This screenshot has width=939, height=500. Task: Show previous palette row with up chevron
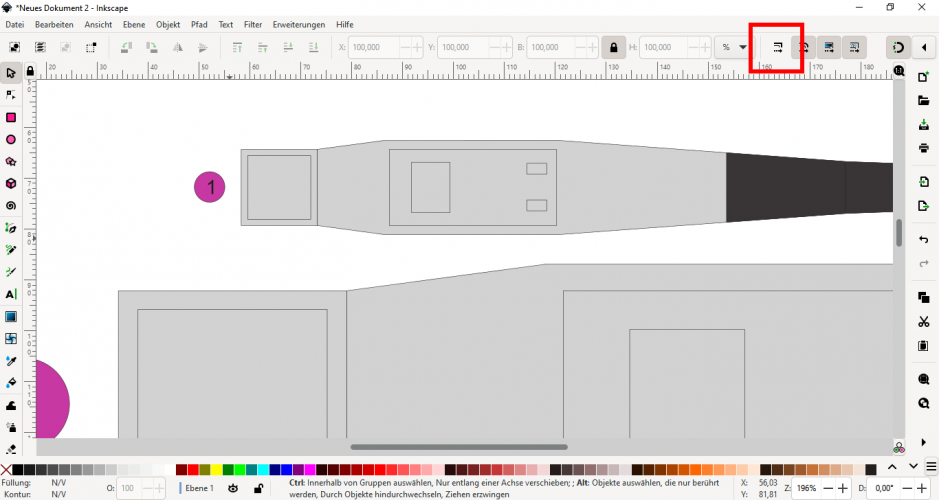click(x=892, y=466)
